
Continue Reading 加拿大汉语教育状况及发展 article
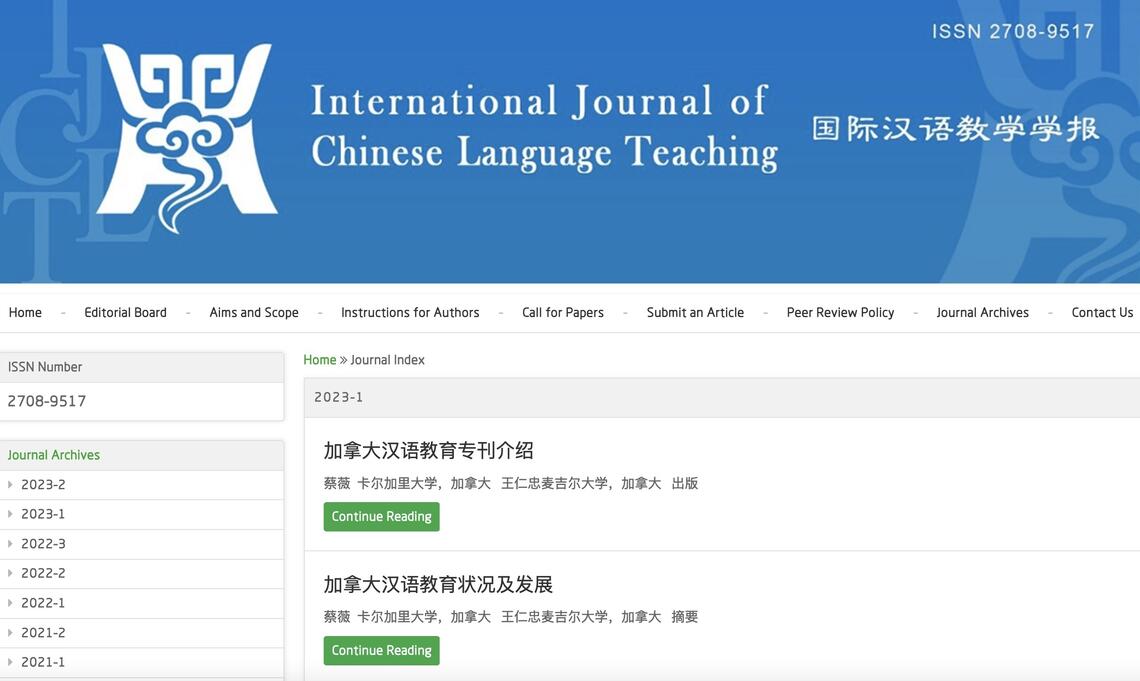(x=381, y=651)
